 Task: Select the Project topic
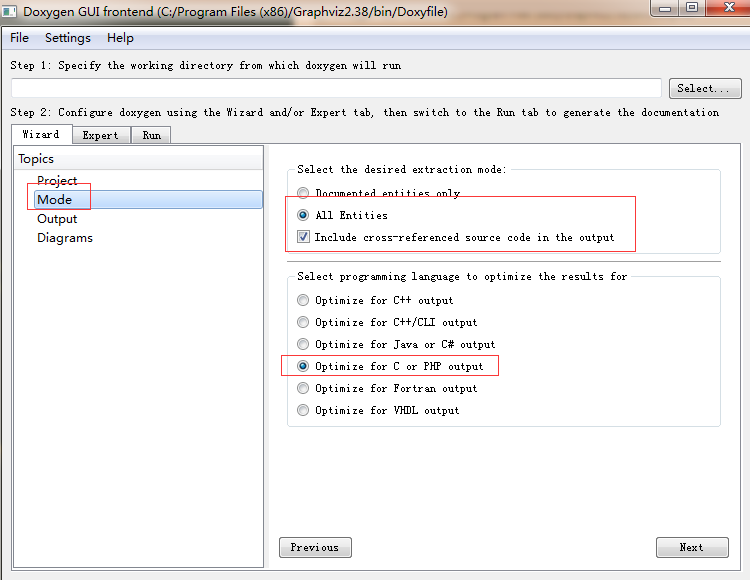click(57, 180)
